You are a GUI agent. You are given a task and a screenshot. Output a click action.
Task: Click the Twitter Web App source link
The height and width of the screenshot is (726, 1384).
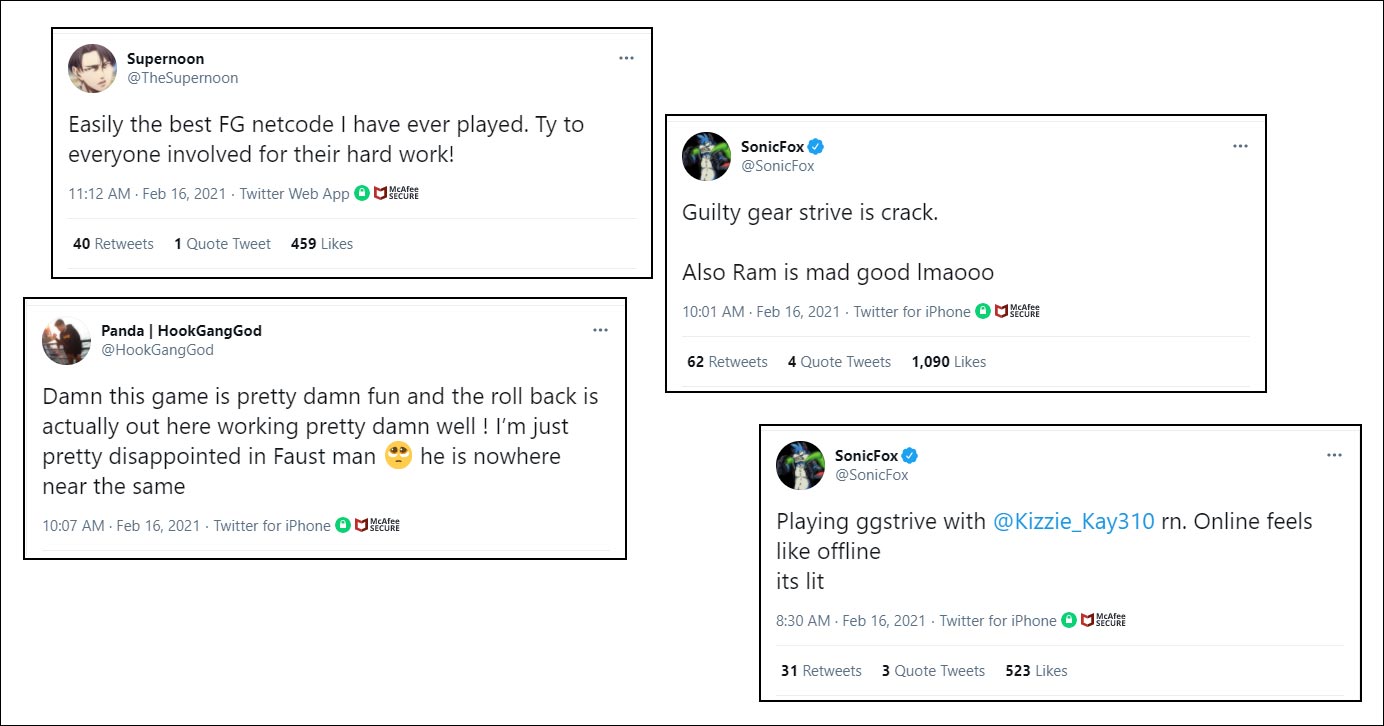(x=295, y=194)
